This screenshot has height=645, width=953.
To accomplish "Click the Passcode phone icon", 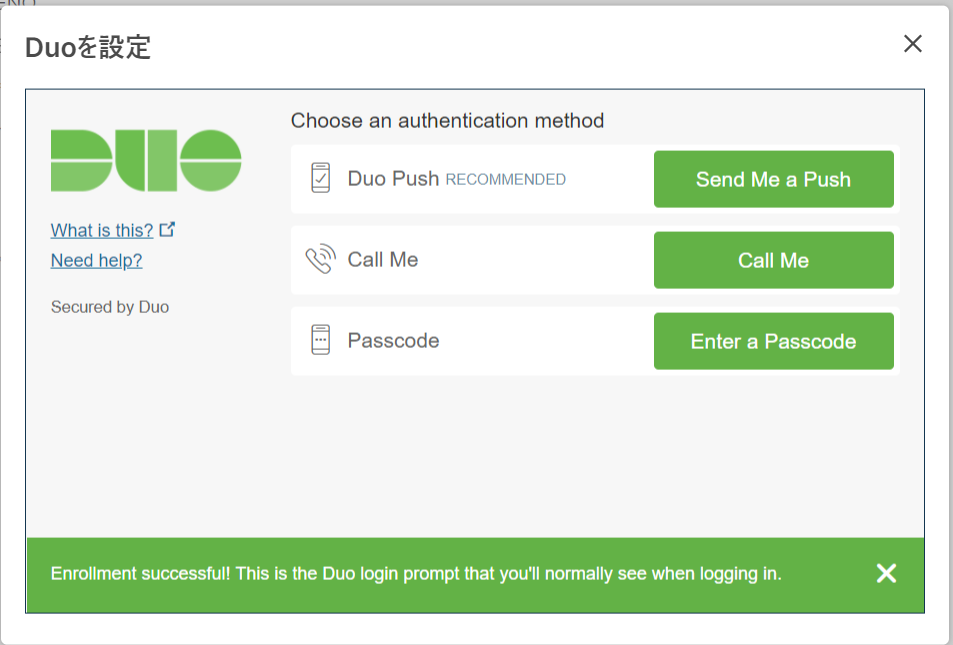I will [x=320, y=340].
